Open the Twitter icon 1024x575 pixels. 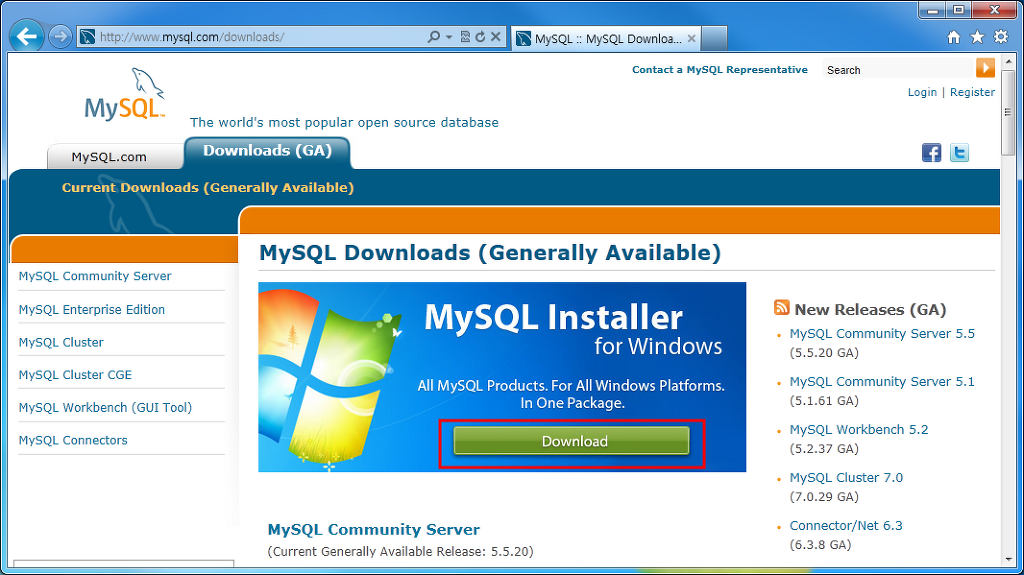click(x=959, y=153)
